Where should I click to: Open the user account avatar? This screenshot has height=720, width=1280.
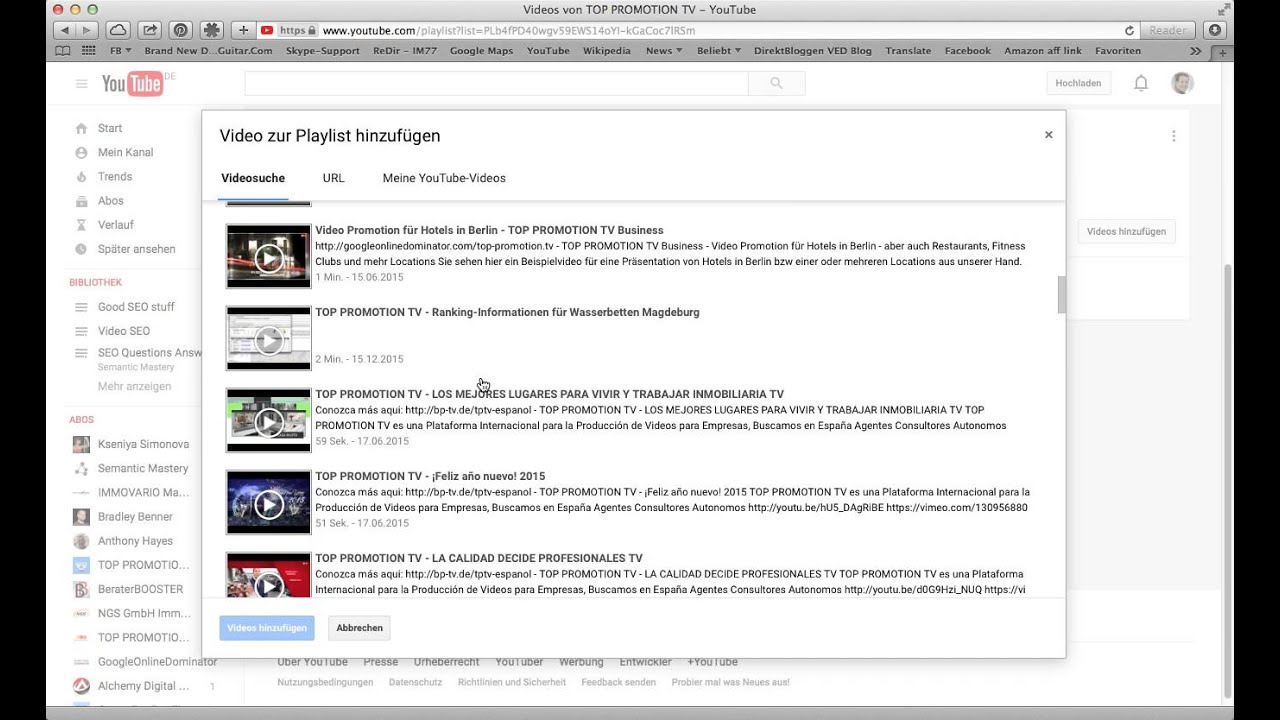coord(1182,83)
